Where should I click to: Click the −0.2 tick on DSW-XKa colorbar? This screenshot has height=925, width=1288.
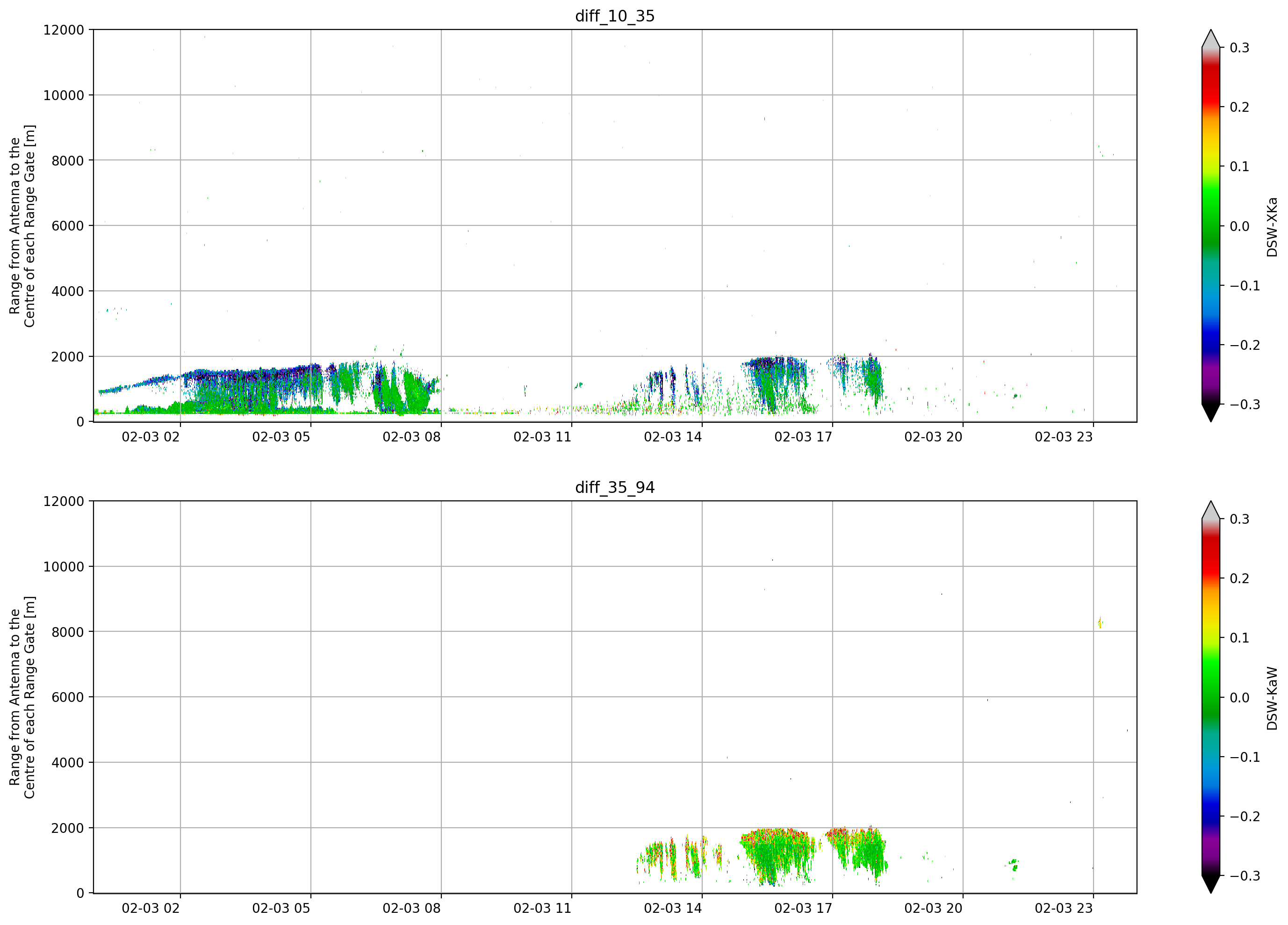[1245, 346]
